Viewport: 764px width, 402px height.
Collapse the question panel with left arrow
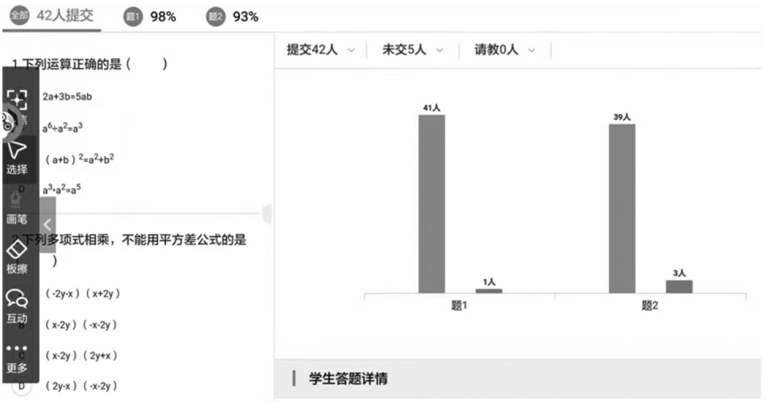tap(47, 225)
